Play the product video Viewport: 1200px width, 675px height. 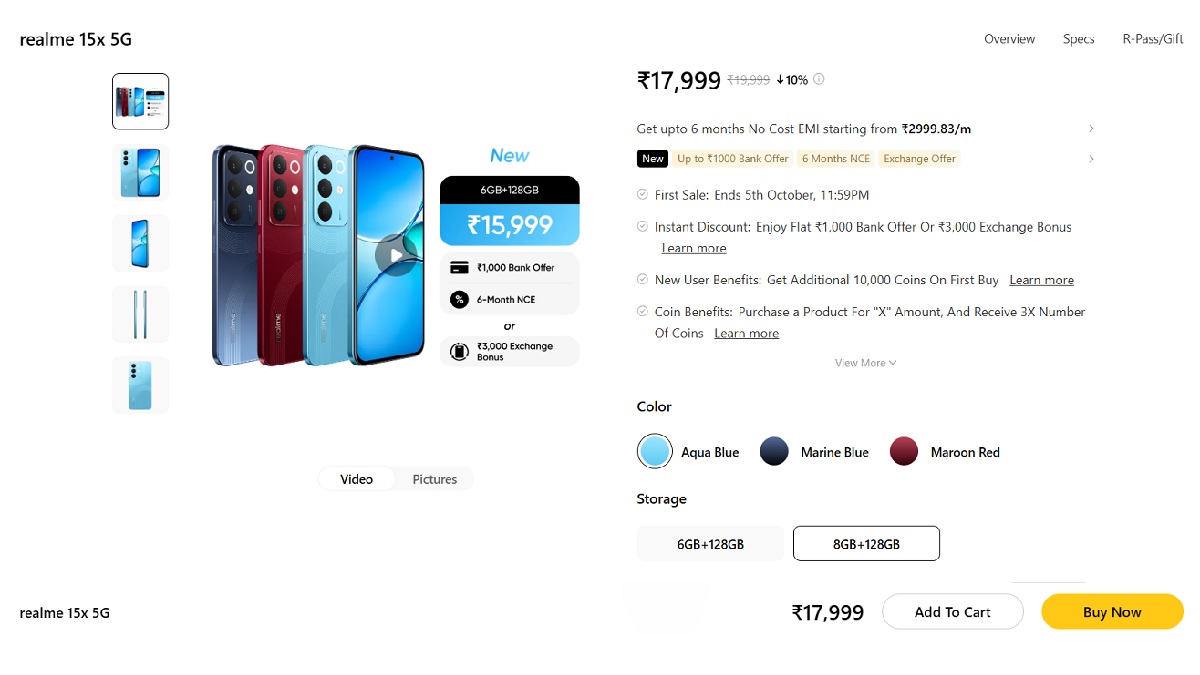click(396, 255)
